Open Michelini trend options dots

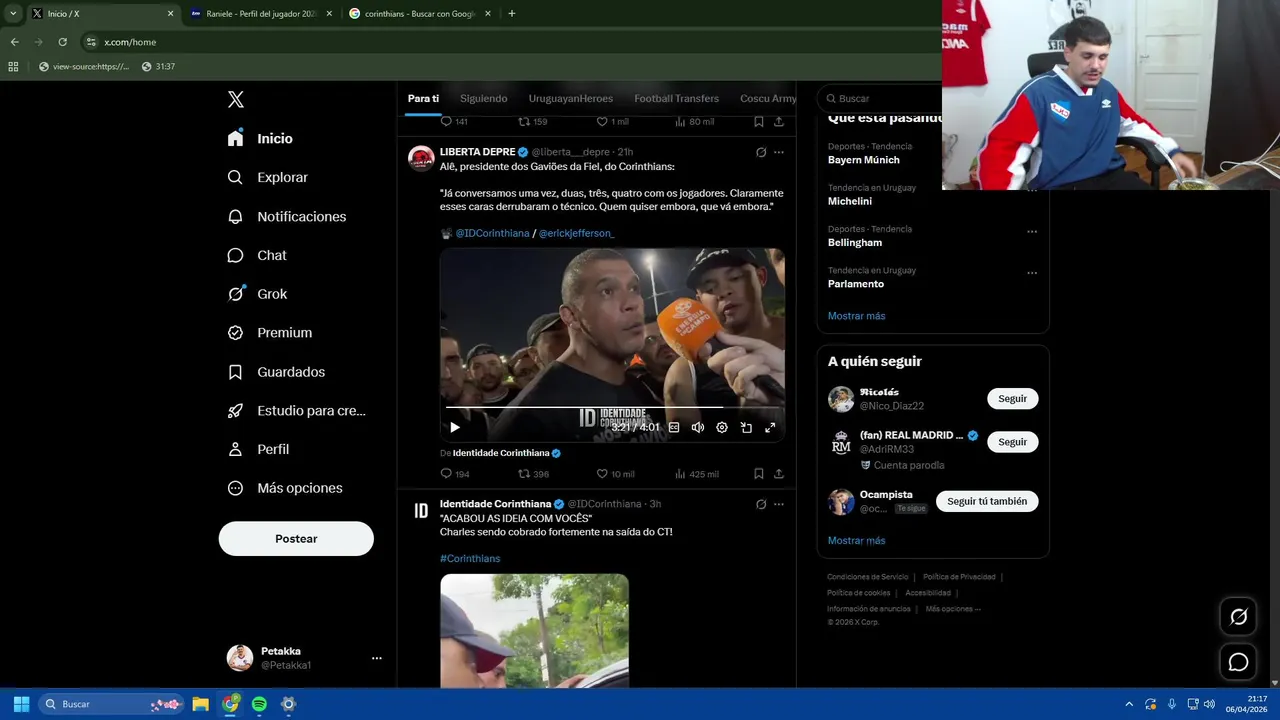click(1032, 190)
